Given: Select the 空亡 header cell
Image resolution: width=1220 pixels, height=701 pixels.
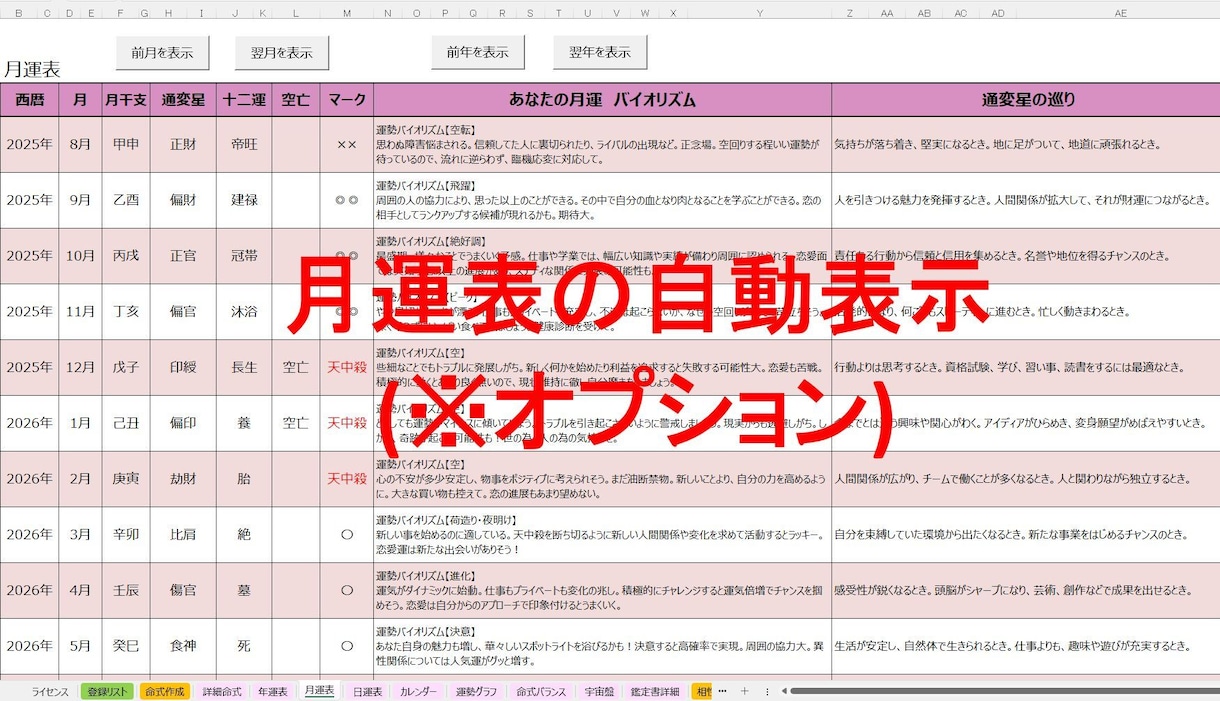Looking at the screenshot, I should [x=296, y=100].
